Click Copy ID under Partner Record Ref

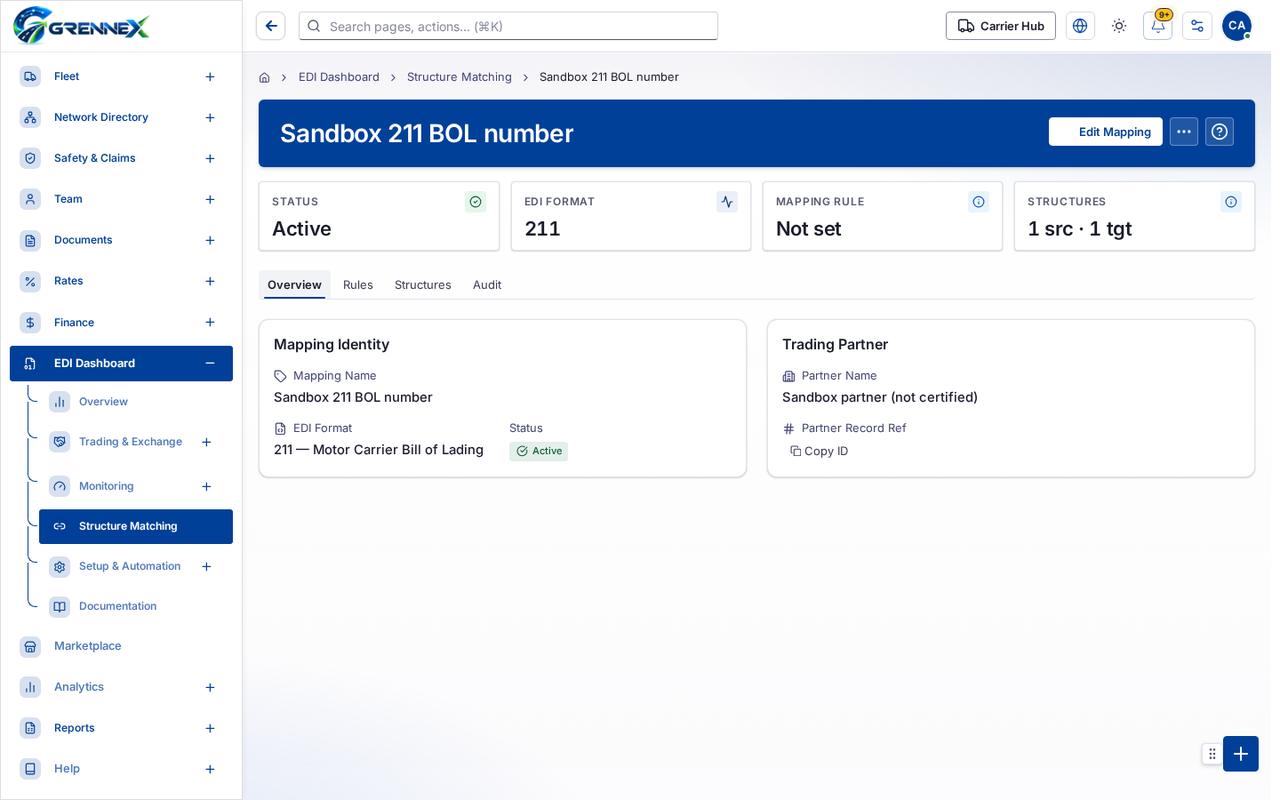(819, 451)
